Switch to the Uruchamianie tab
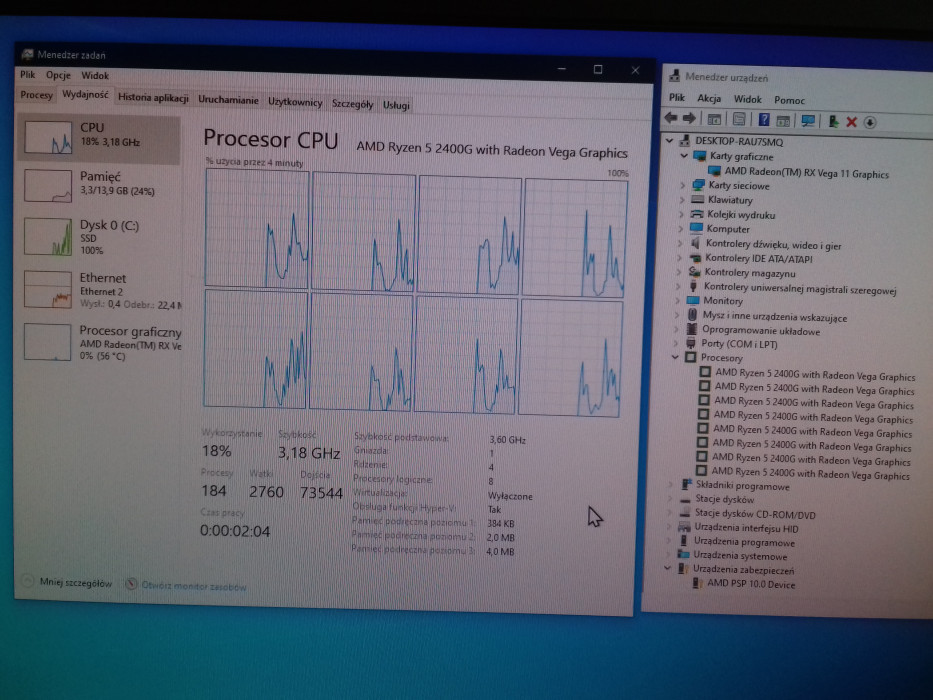The image size is (933, 700). point(228,100)
